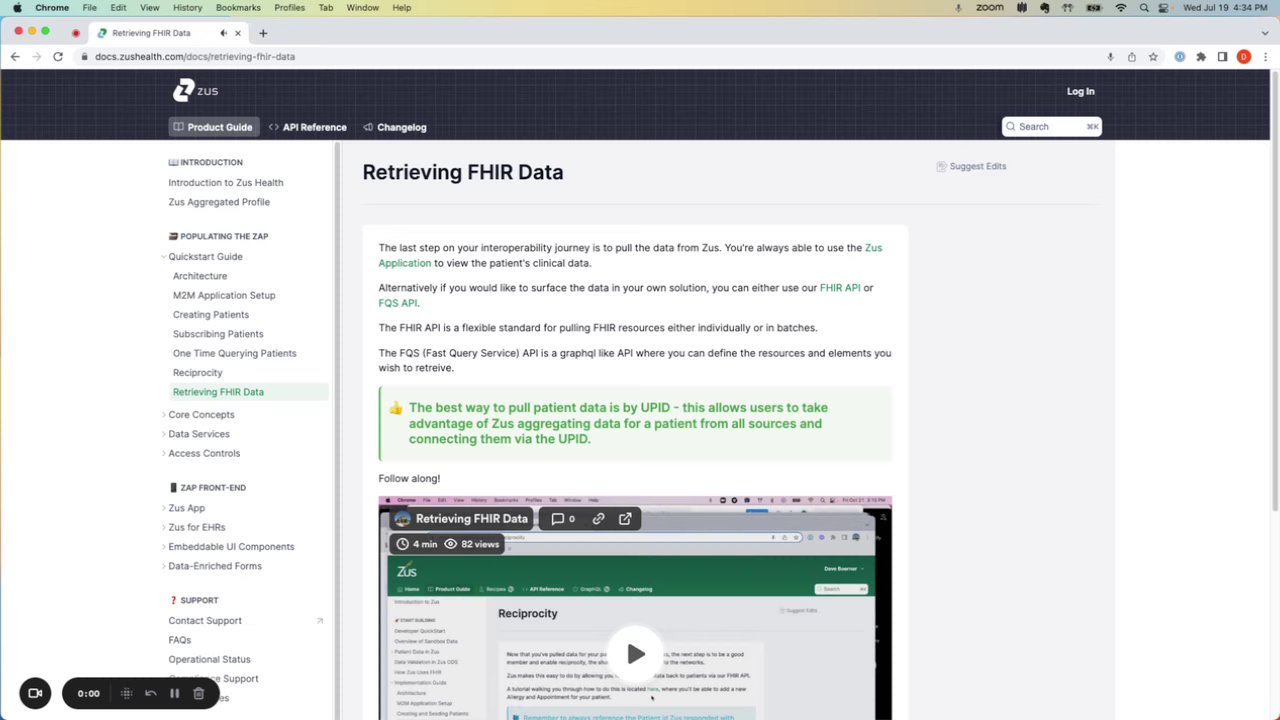The width and height of the screenshot is (1280, 720).
Task: Open the Profiles menu
Action: point(289,7)
